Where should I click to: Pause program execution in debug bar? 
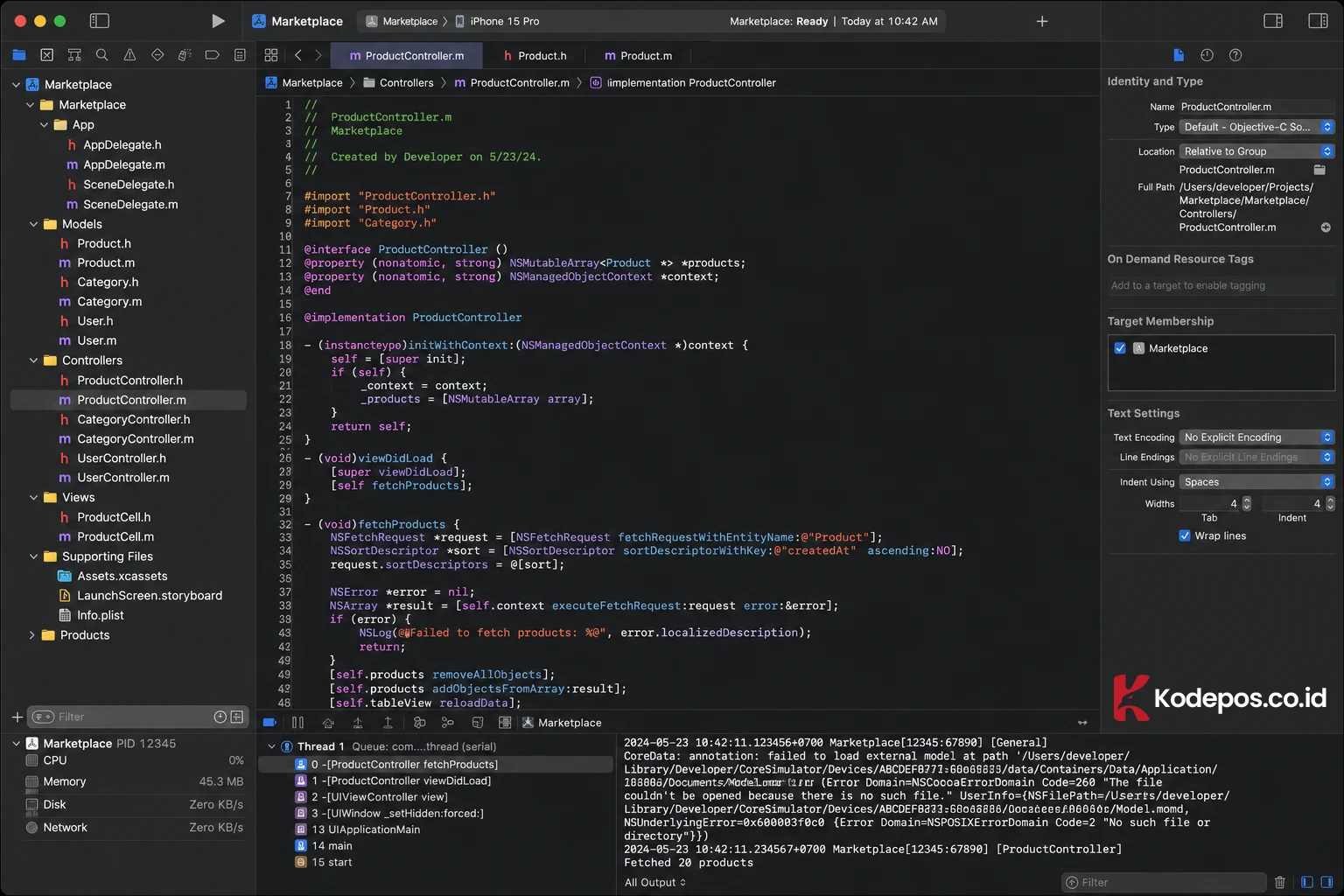pos(297,723)
